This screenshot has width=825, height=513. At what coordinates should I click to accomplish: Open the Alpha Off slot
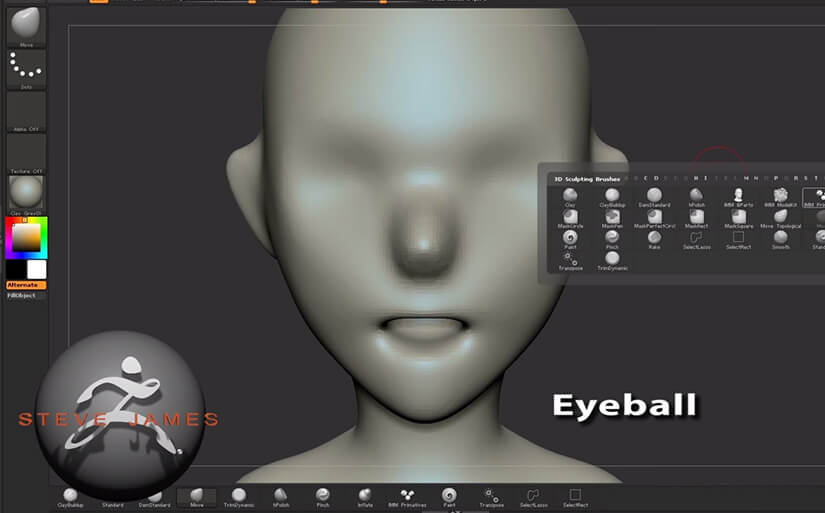point(26,112)
